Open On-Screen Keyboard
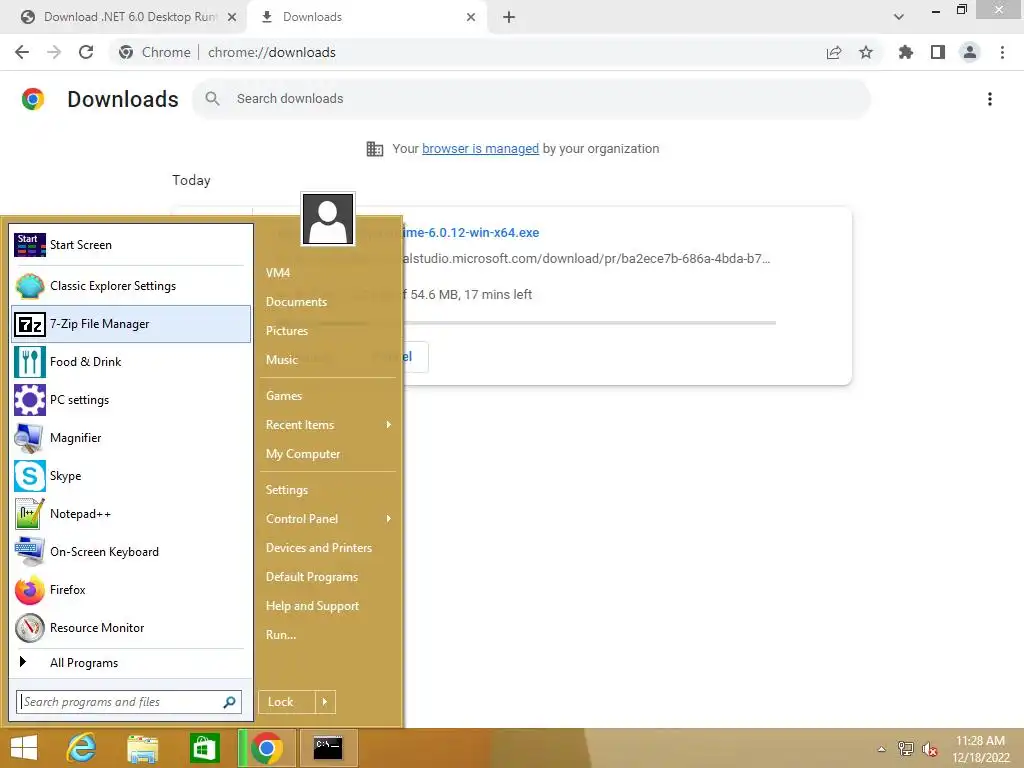The height and width of the screenshot is (768, 1024). point(131,552)
